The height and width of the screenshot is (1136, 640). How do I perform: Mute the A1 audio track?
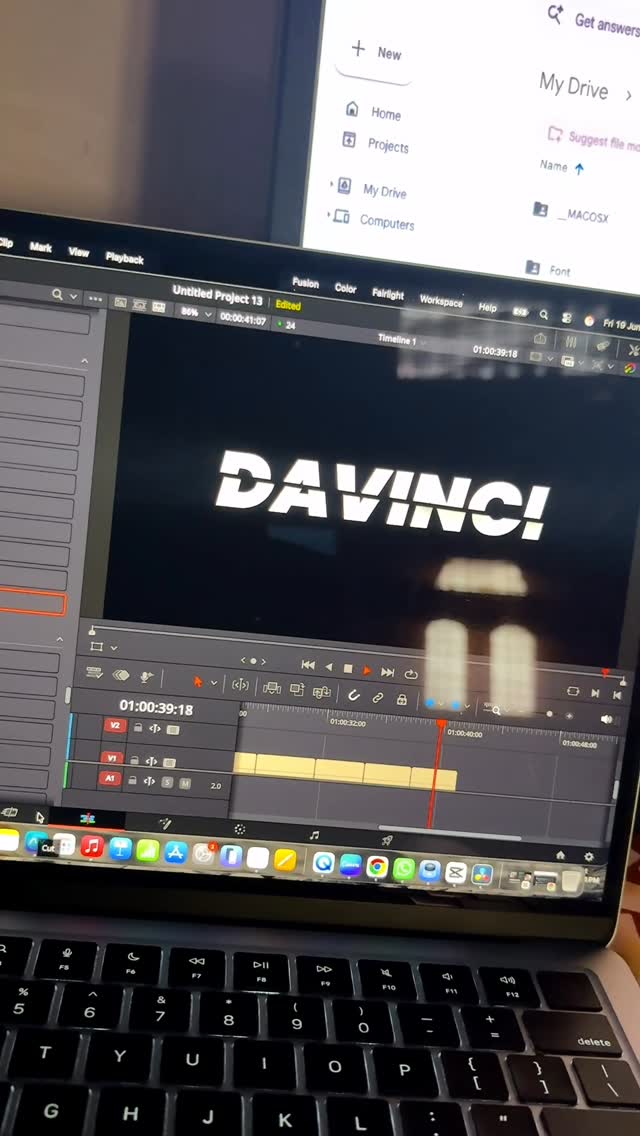pyautogui.click(x=185, y=784)
